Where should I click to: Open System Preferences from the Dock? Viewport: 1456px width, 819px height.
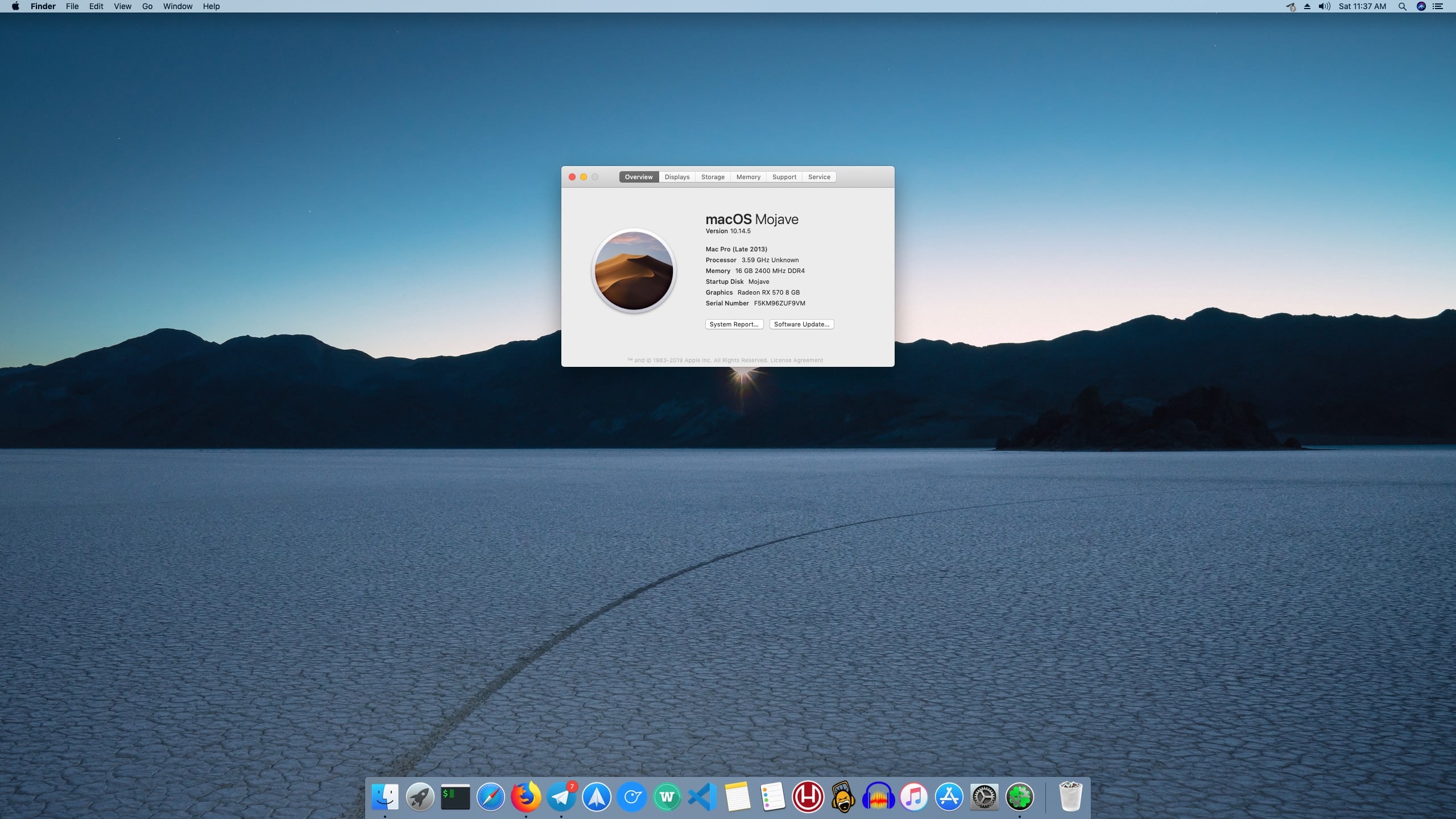click(986, 797)
